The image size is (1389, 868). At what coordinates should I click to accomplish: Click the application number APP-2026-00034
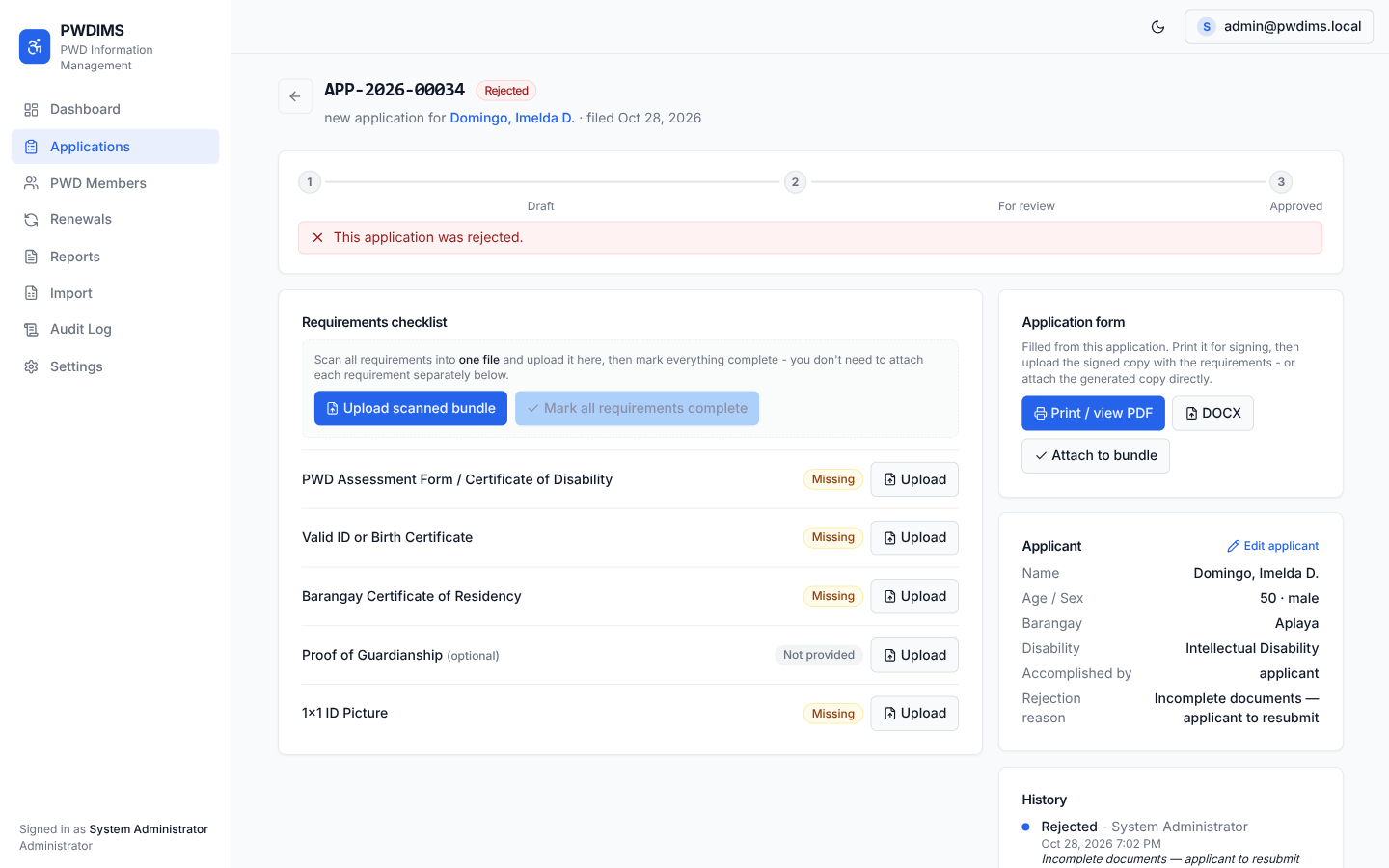[x=395, y=90]
